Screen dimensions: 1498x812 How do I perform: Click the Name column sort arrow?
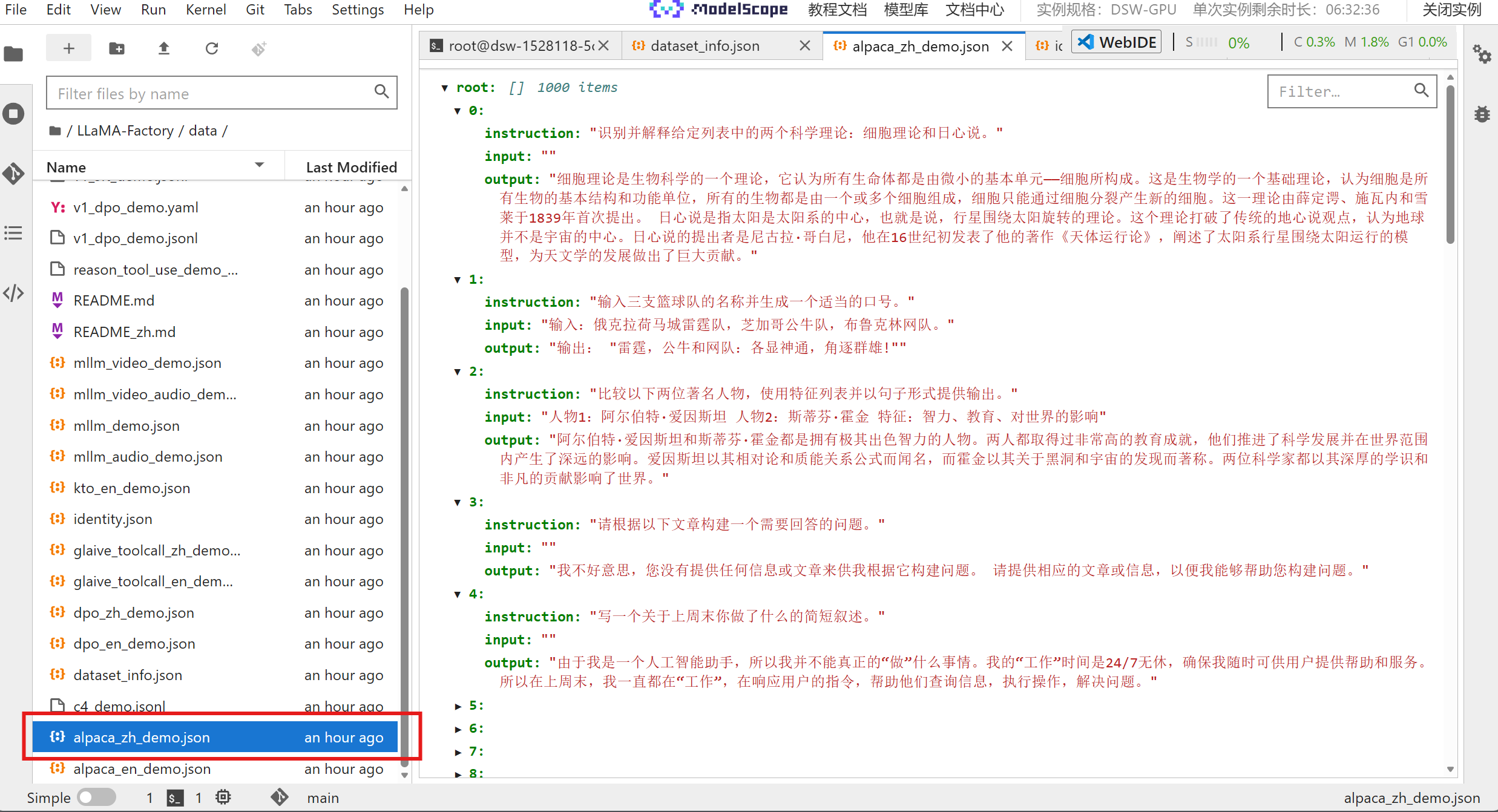coord(260,165)
